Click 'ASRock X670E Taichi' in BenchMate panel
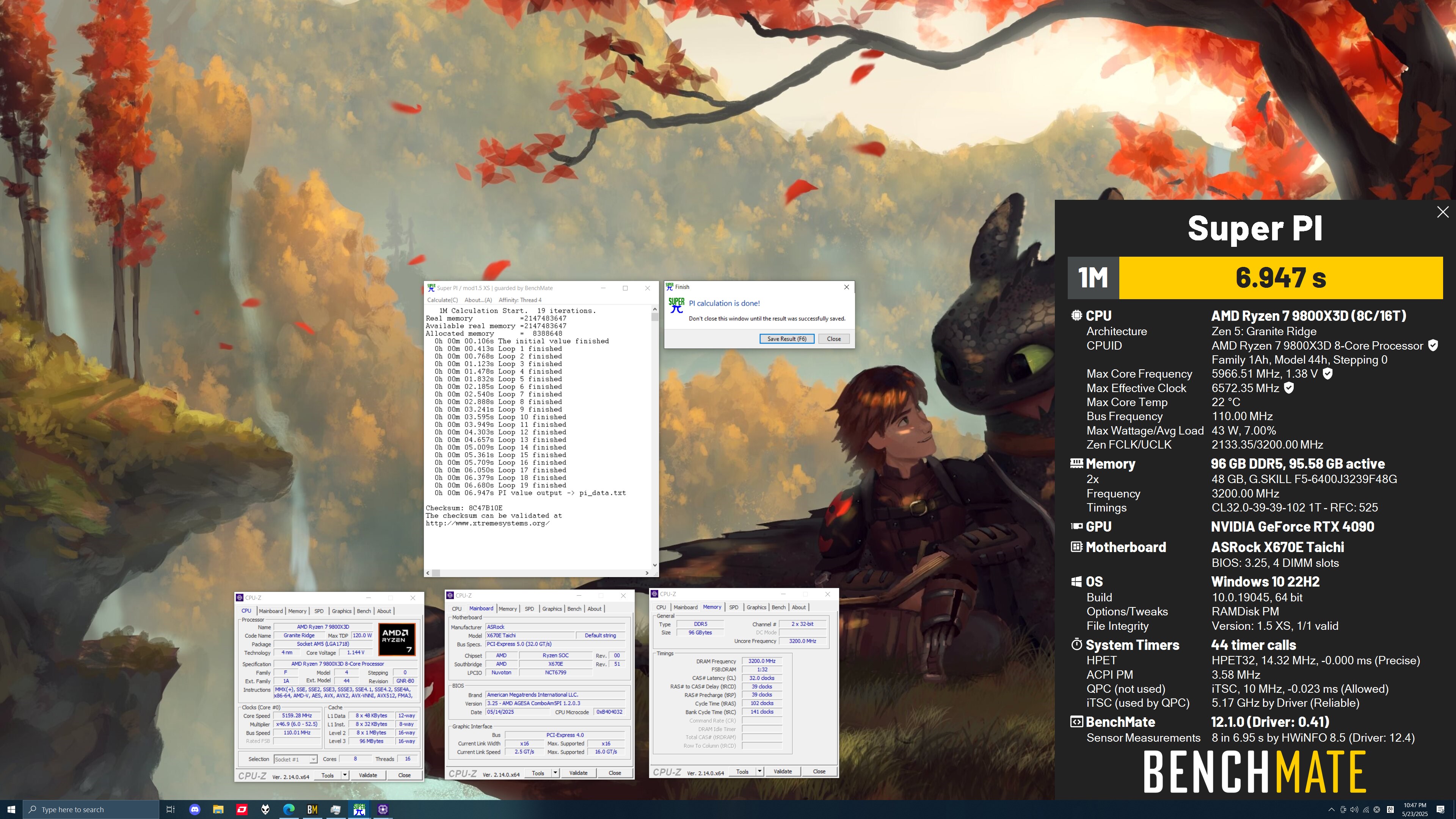The width and height of the screenshot is (1456, 819). pos(1277,547)
